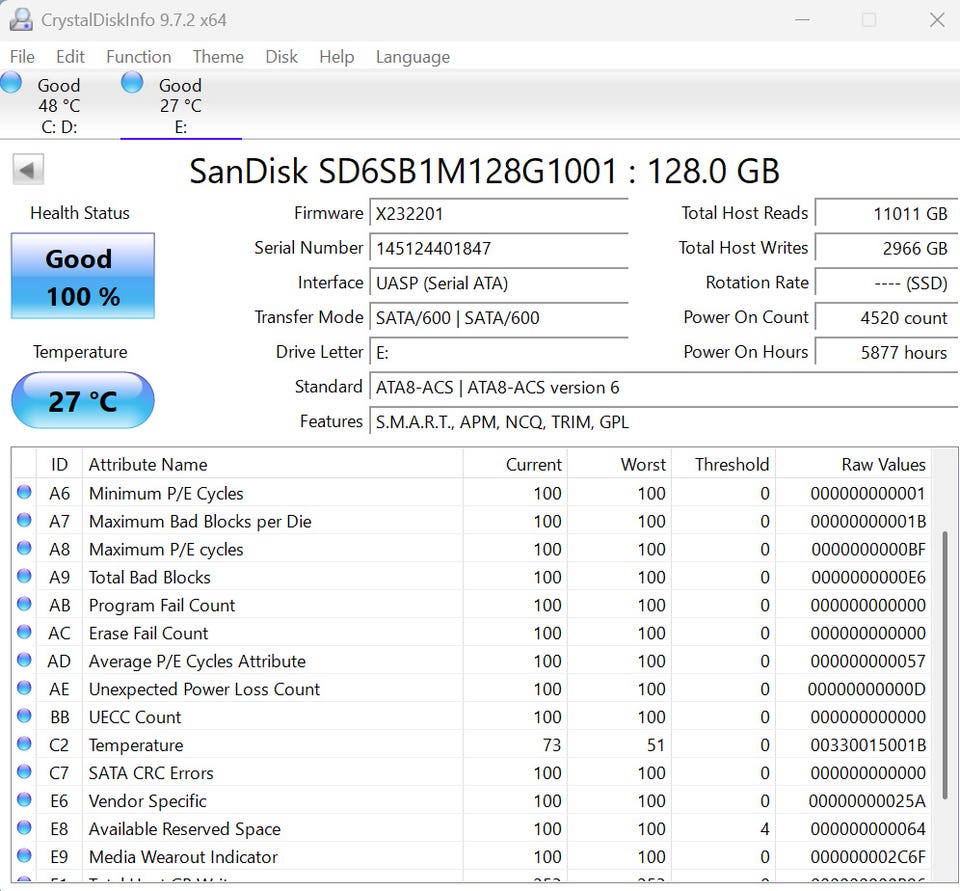Click status dot for Total Bad Blocks
This screenshot has height=891, width=960.
coord(24,576)
